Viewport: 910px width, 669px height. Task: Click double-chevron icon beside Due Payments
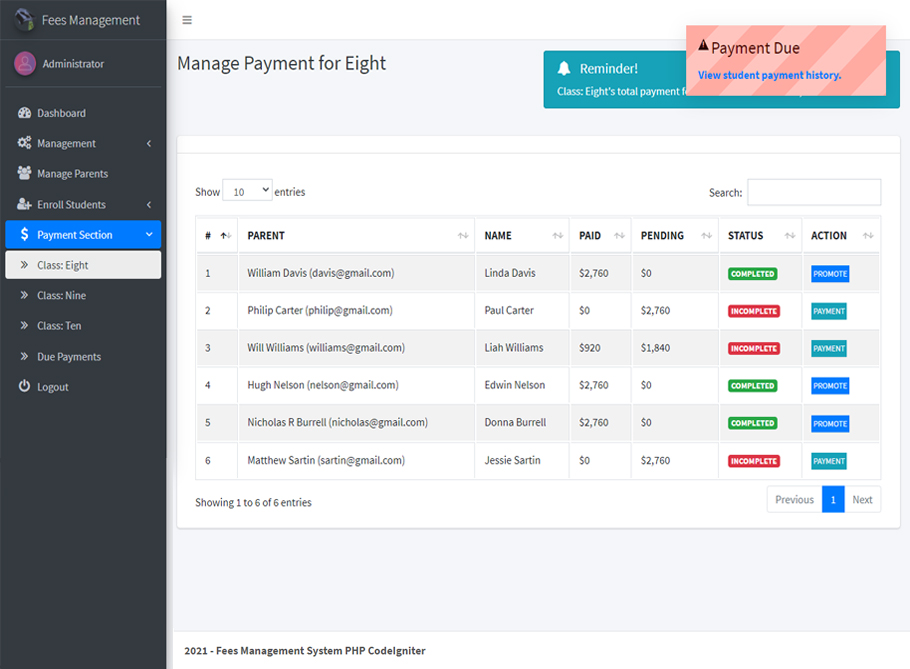click(24, 356)
